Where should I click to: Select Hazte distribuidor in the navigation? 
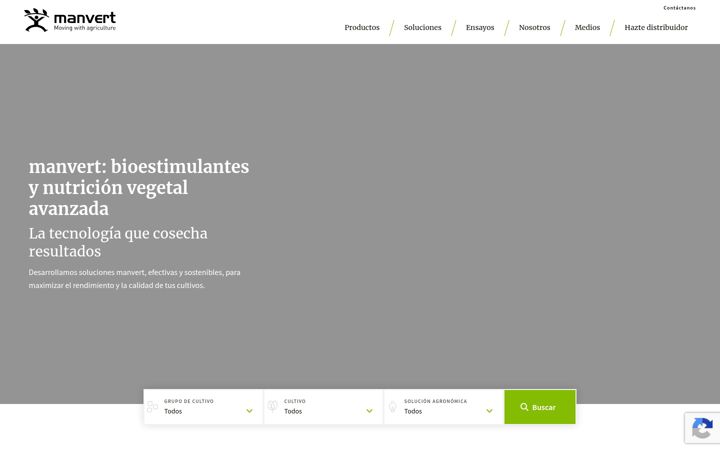[x=656, y=28]
